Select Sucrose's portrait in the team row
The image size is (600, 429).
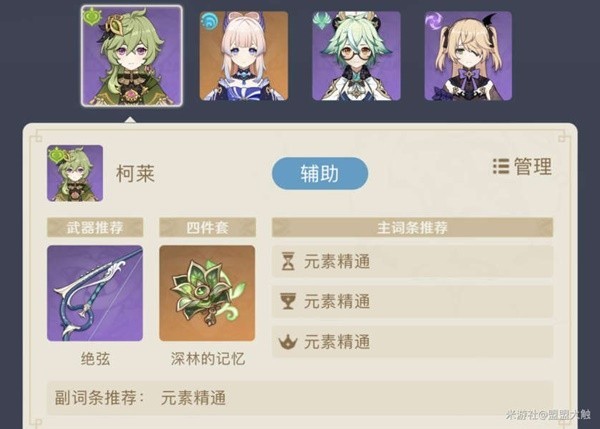(356, 56)
